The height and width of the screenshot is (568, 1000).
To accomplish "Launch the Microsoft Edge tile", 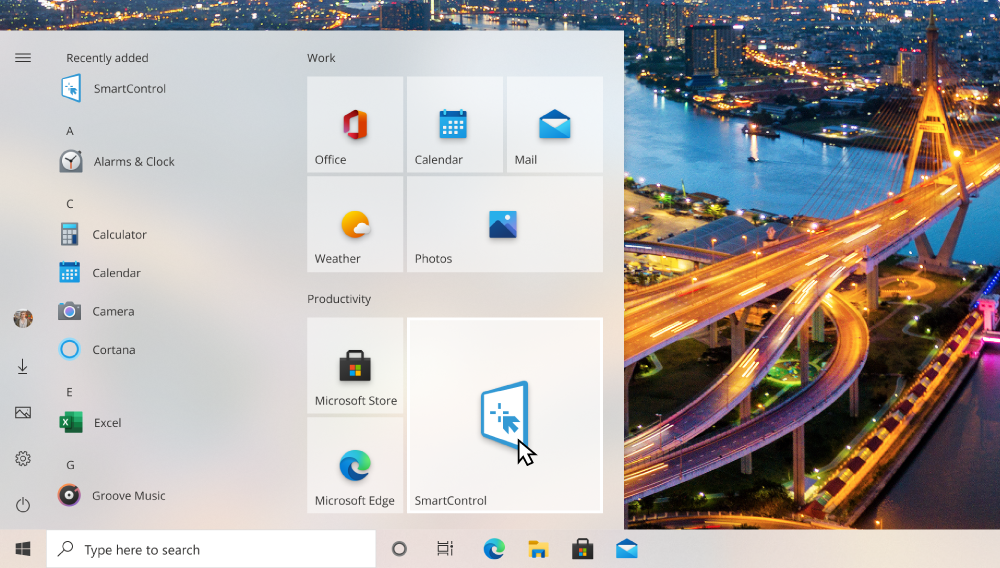I will pos(355,465).
